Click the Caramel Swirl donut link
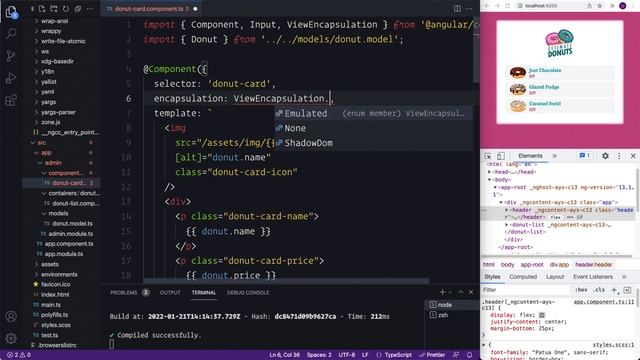The image size is (640, 360). click(x=544, y=104)
